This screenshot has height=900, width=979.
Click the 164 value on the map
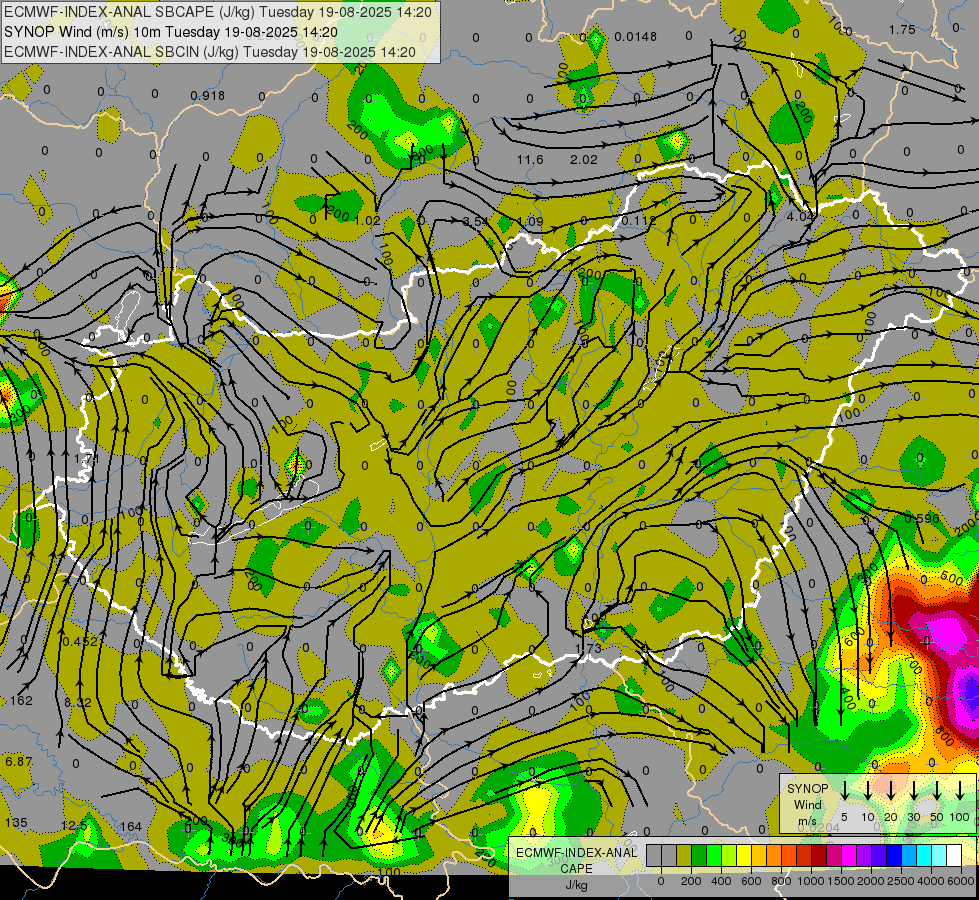click(x=130, y=827)
